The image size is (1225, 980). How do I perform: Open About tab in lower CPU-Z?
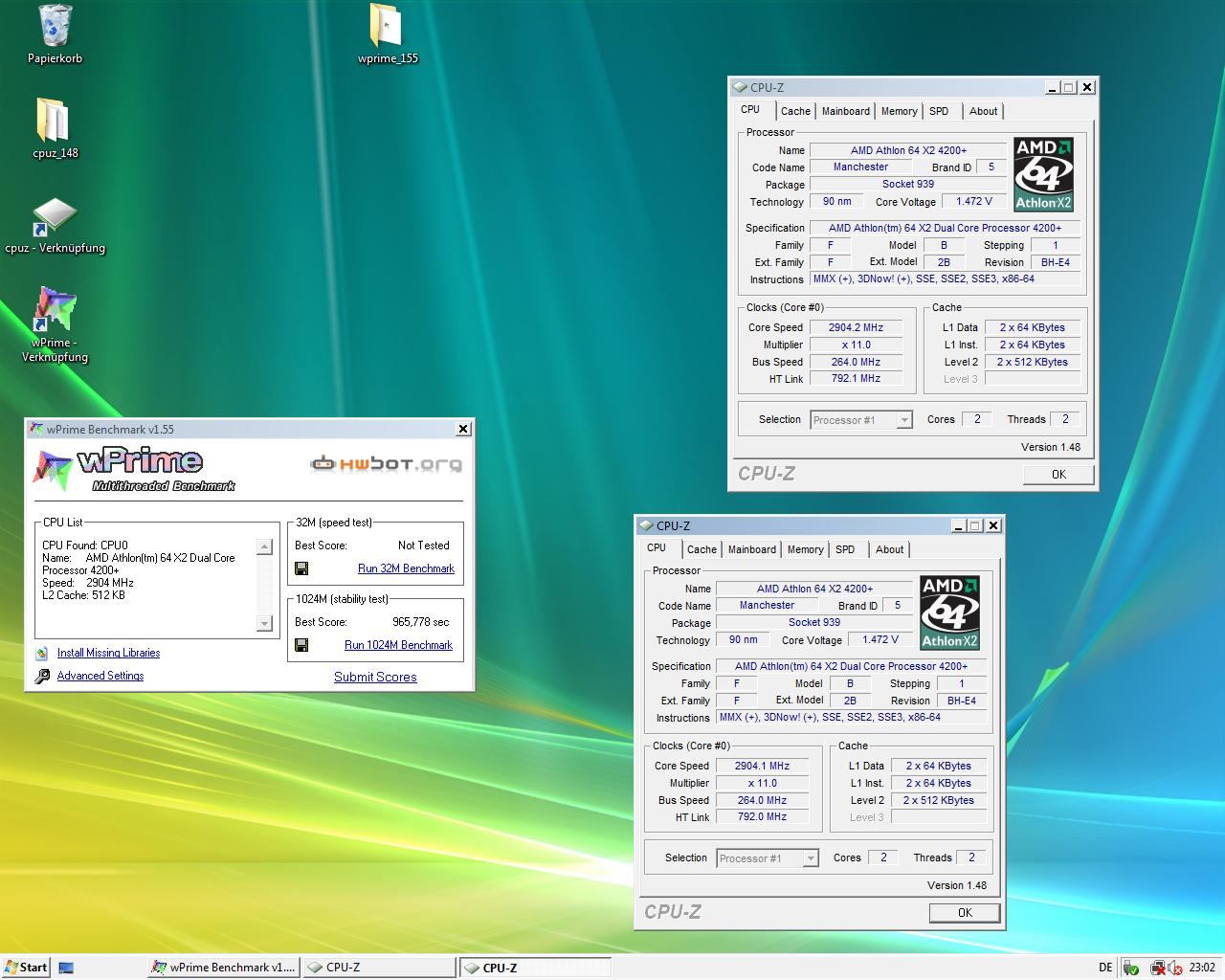pyautogui.click(x=889, y=549)
